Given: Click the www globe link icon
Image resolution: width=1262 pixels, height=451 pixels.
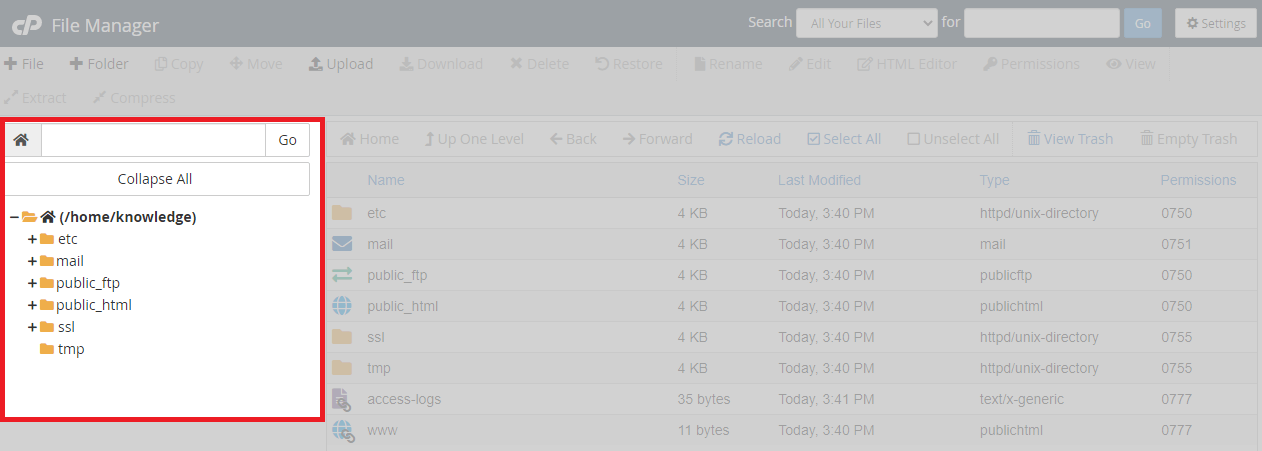Looking at the screenshot, I should pos(343,431).
